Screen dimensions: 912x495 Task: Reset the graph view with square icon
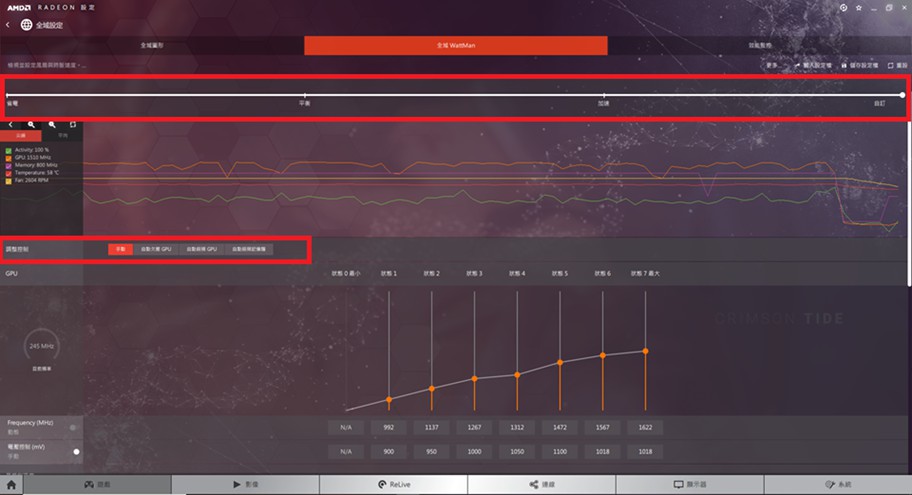73,124
